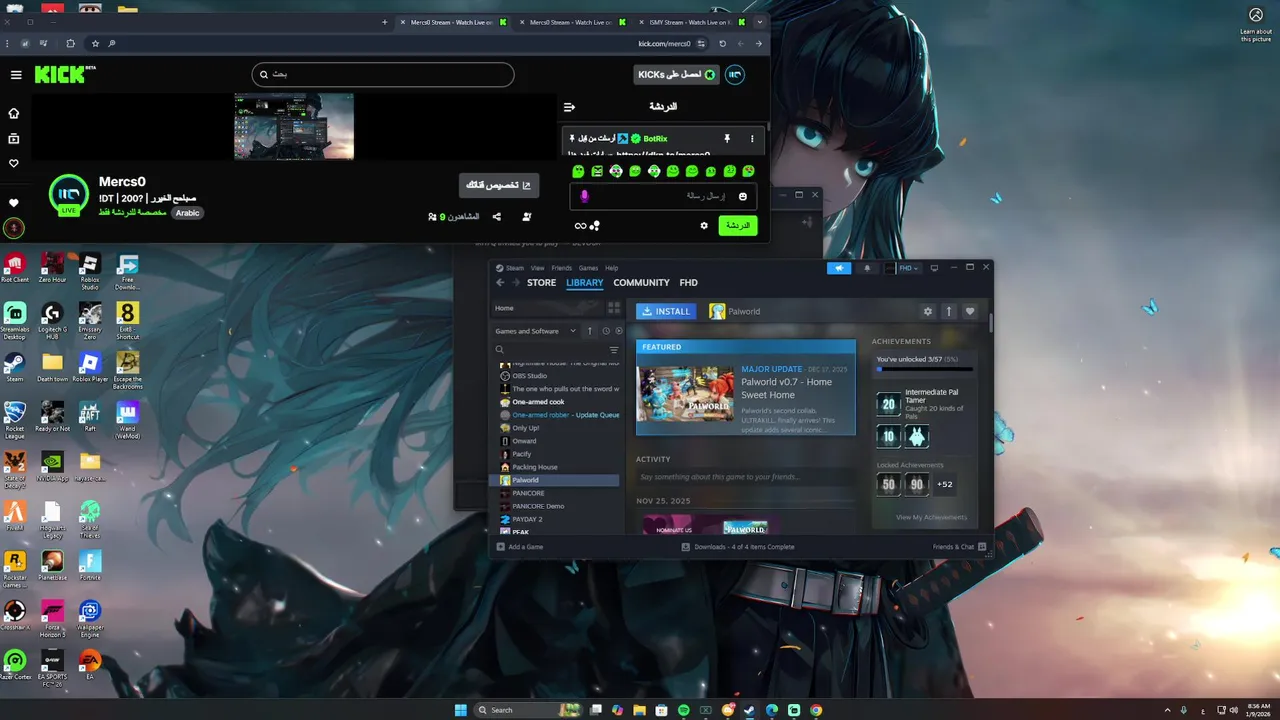Viewport: 1280px width, 720px height.
Task: Click Add a Game in Steam
Action: pos(519,547)
